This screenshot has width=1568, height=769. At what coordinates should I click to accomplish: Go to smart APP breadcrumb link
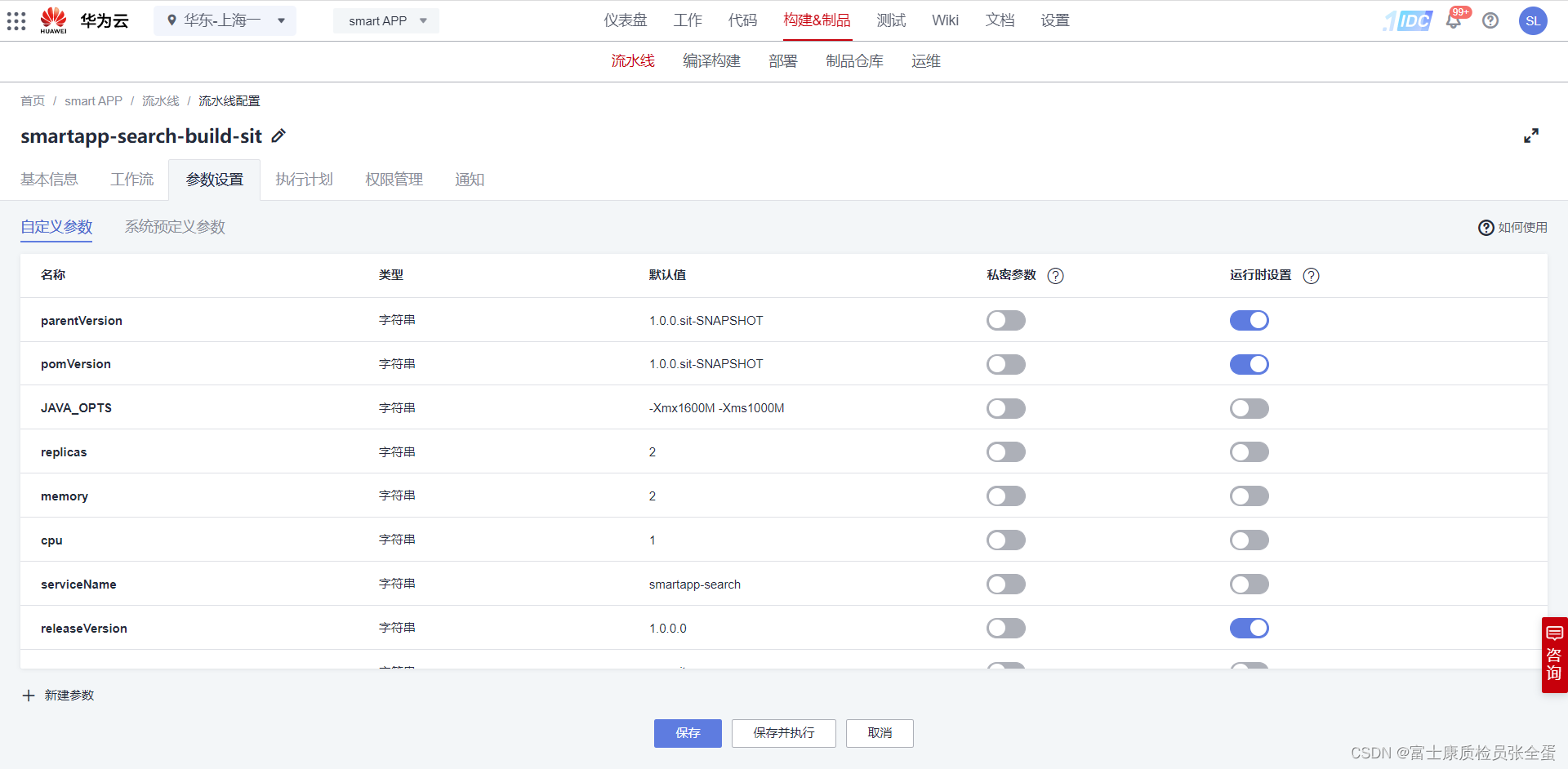tap(93, 101)
